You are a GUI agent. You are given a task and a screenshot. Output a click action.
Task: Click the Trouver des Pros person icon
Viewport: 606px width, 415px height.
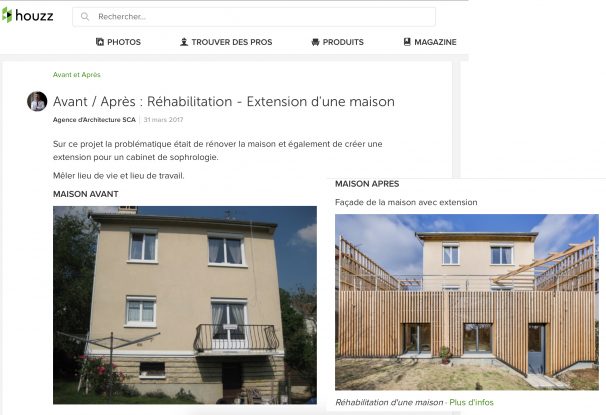click(x=184, y=42)
